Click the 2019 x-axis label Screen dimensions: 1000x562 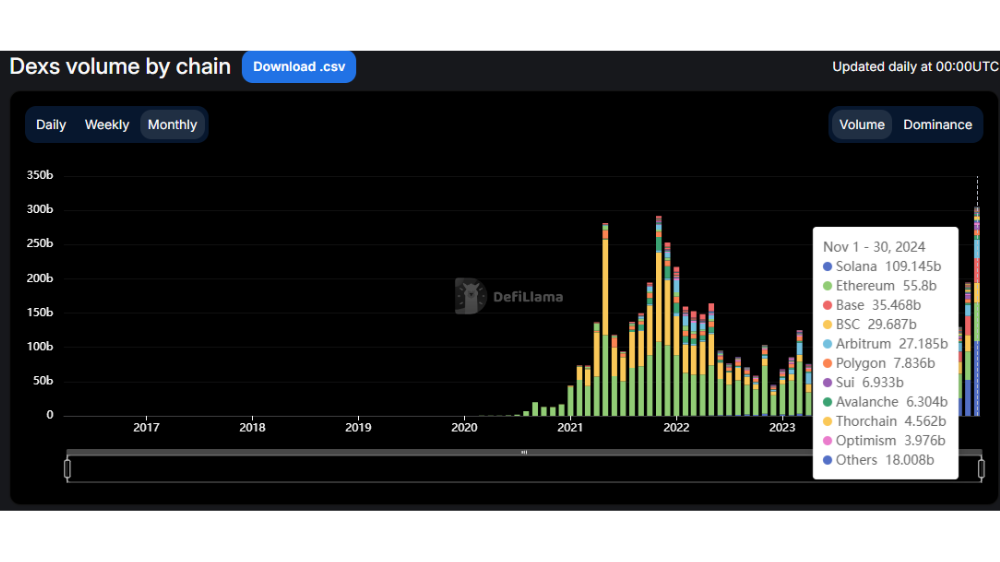pyautogui.click(x=358, y=427)
